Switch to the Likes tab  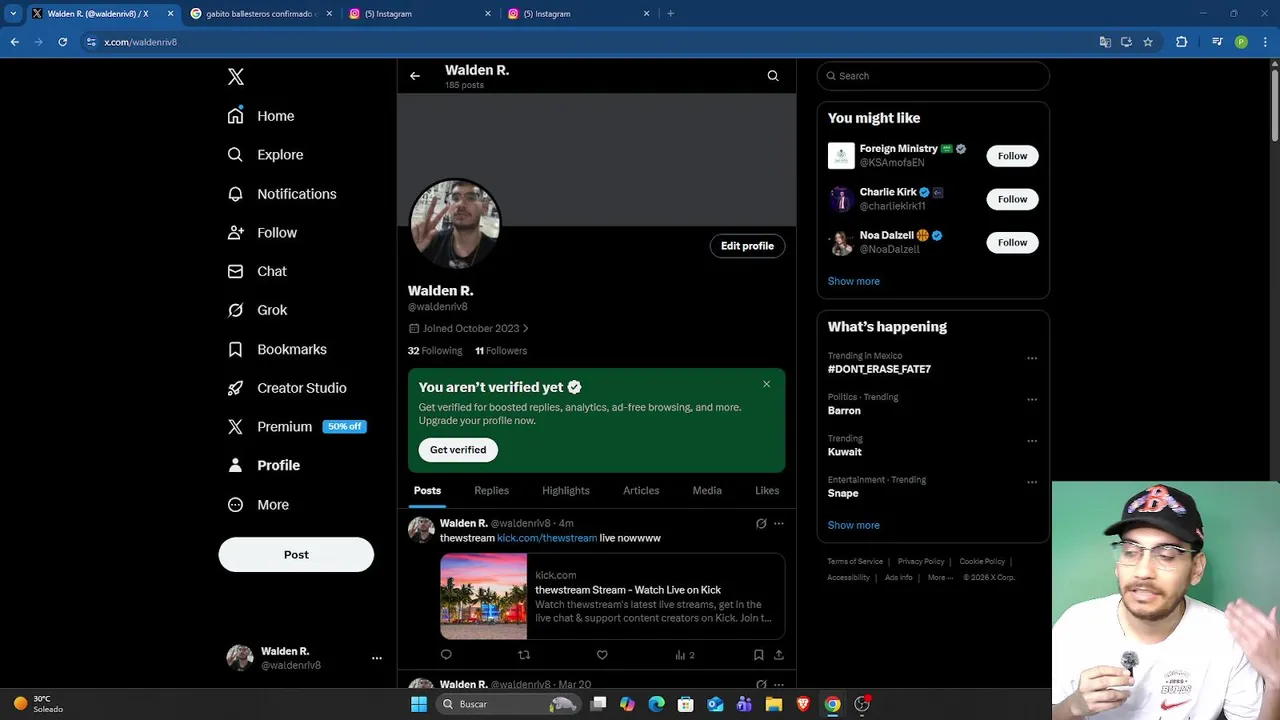(767, 491)
